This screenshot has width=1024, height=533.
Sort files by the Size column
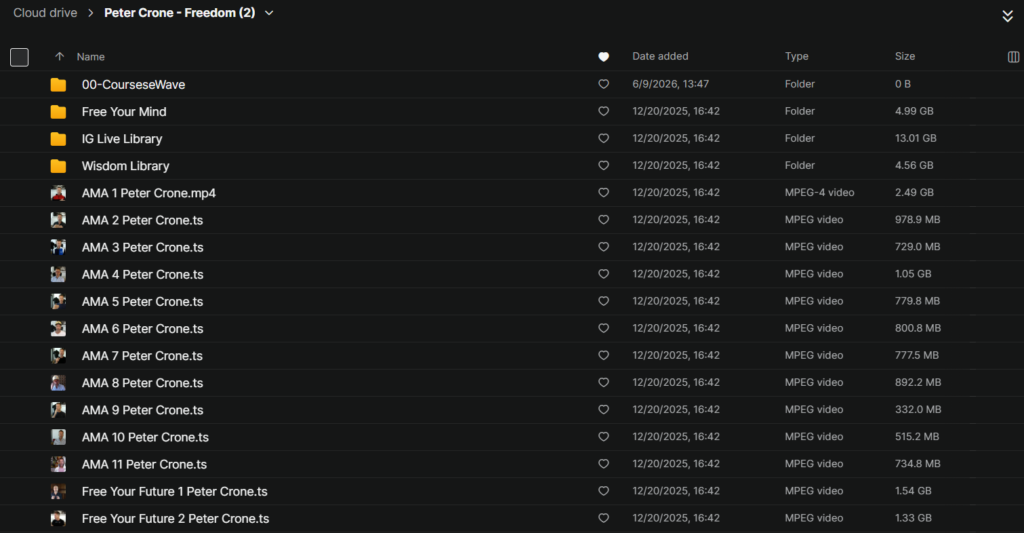coord(904,56)
